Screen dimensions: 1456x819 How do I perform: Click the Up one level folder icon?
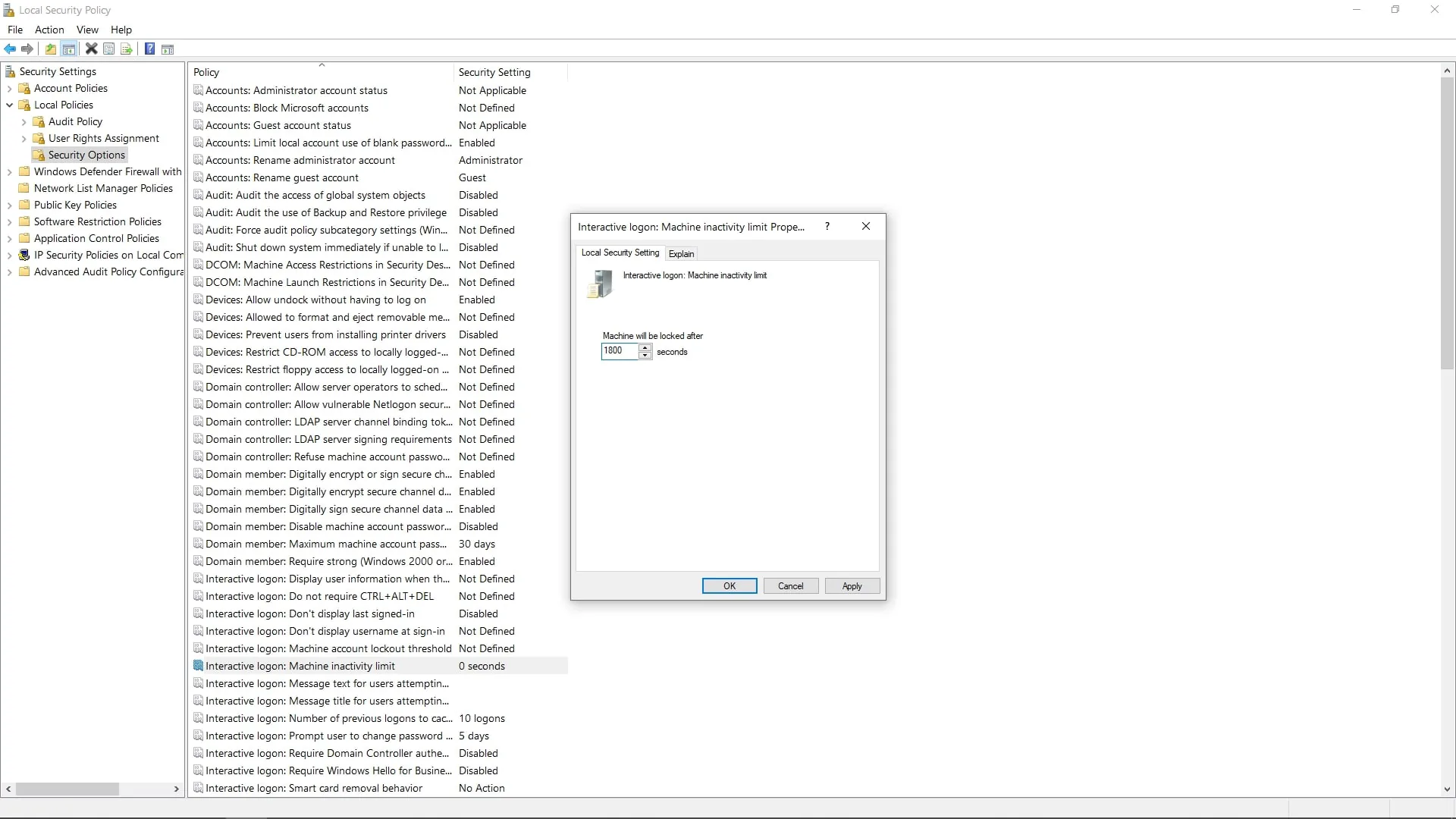tap(50, 49)
